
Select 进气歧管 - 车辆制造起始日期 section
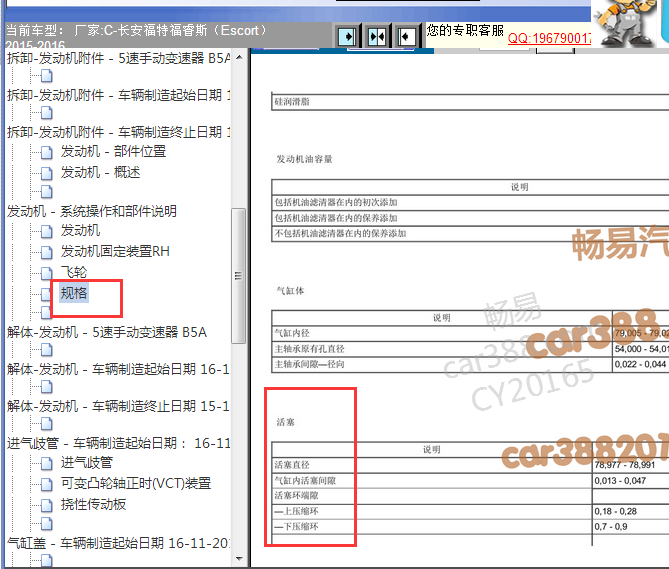119,443
